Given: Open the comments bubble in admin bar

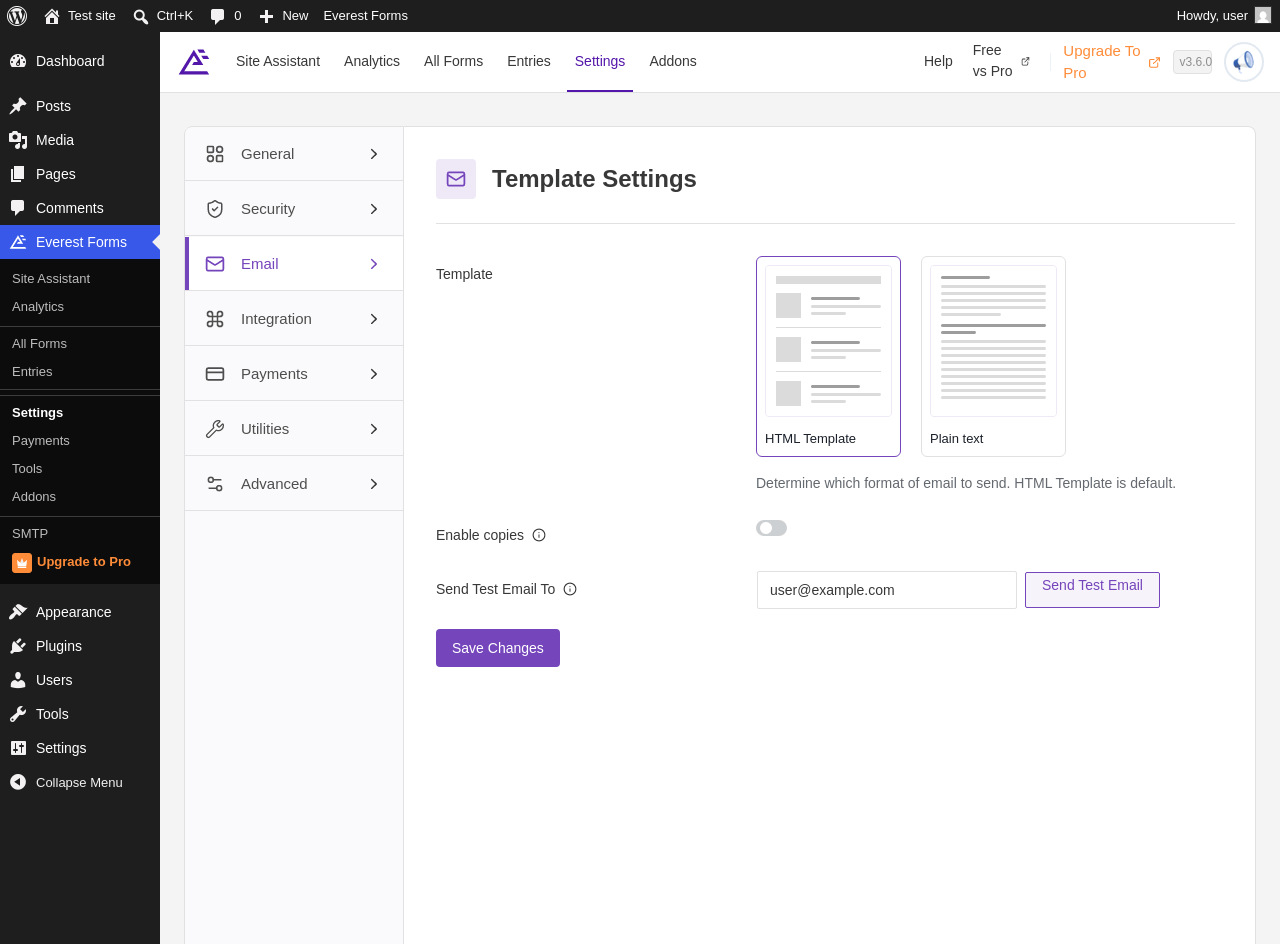Looking at the screenshot, I should coord(218,16).
